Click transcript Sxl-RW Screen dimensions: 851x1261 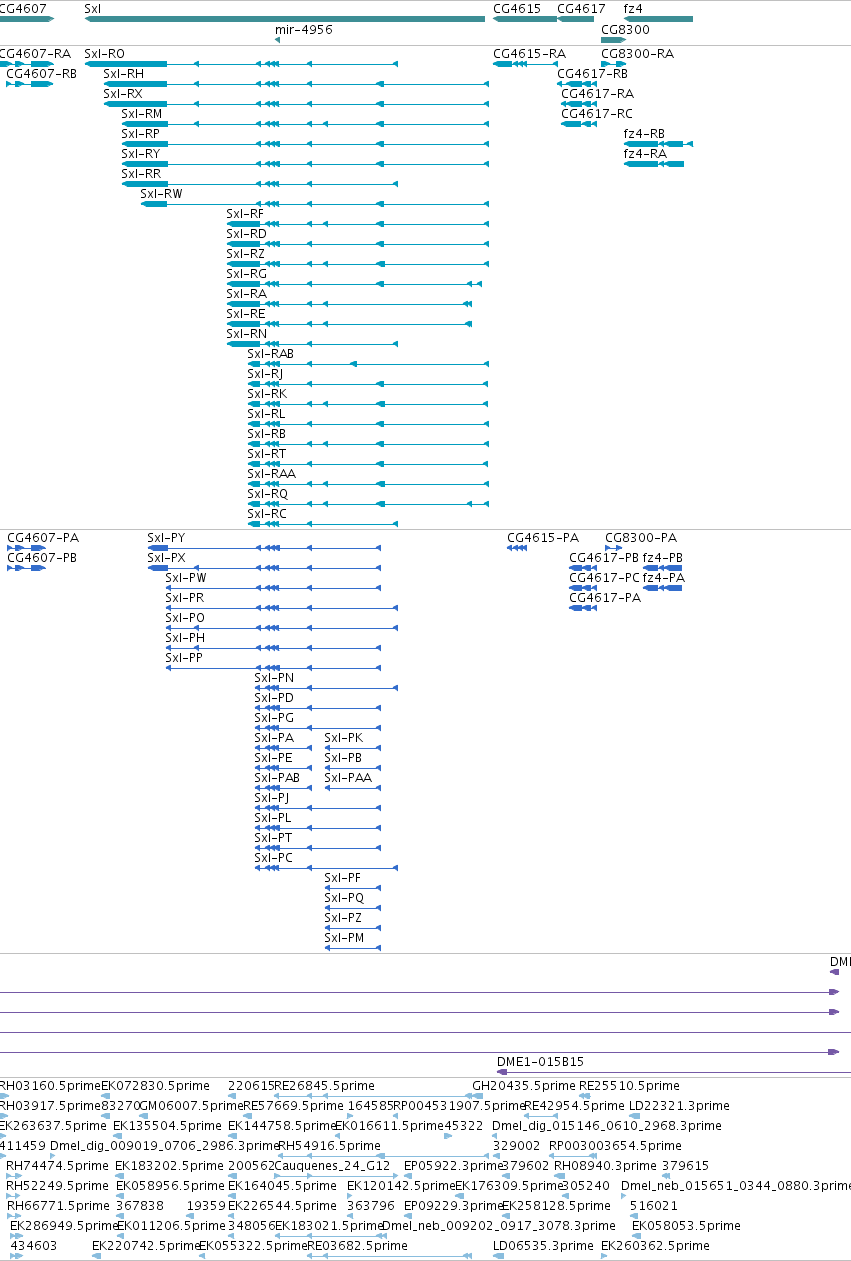pos(162,194)
